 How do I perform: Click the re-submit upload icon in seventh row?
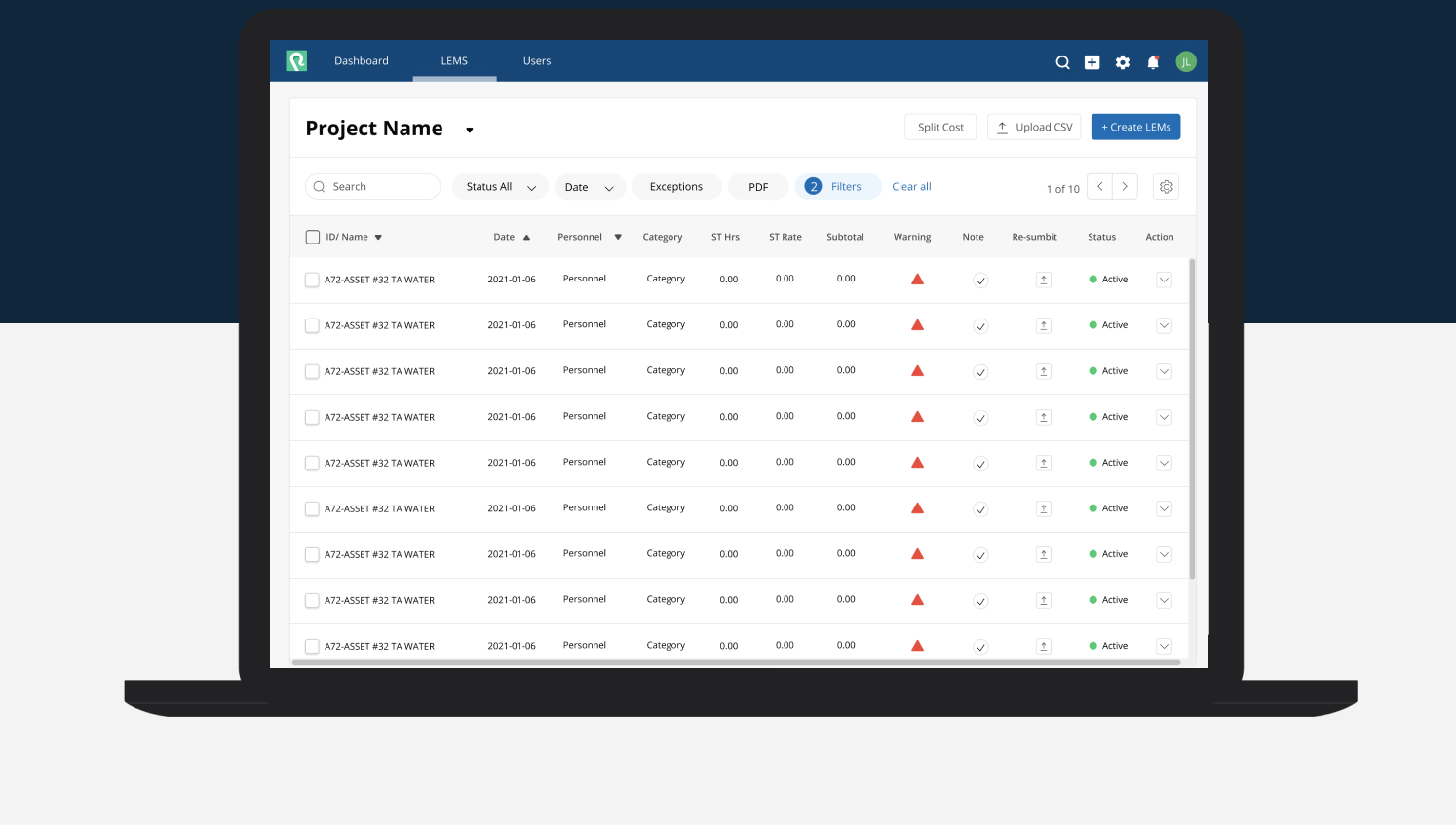1044,554
